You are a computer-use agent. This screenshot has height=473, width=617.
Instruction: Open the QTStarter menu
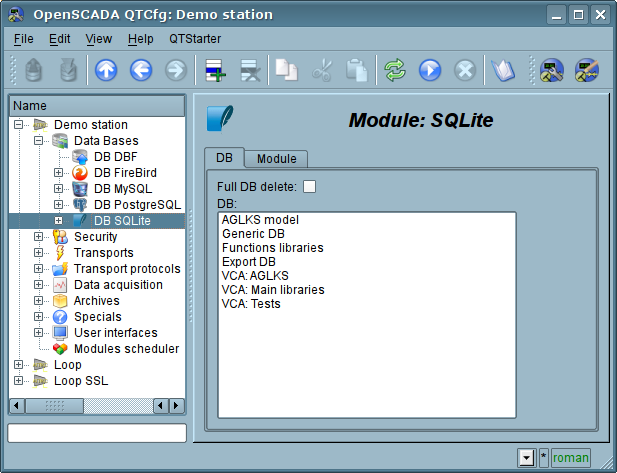coord(195,39)
